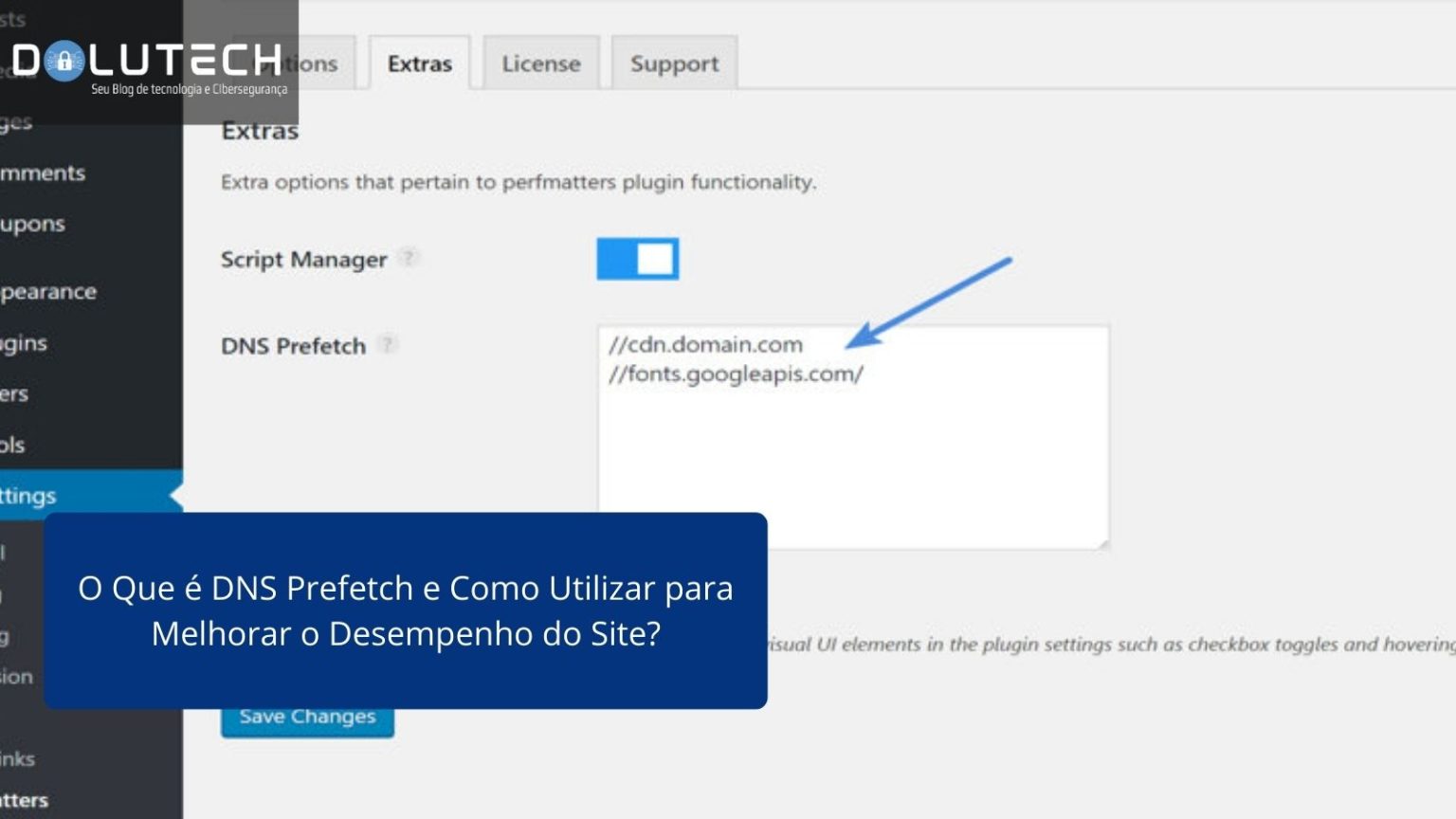The image size is (1456, 819).
Task: Select the Extras tab
Action: coord(419,63)
